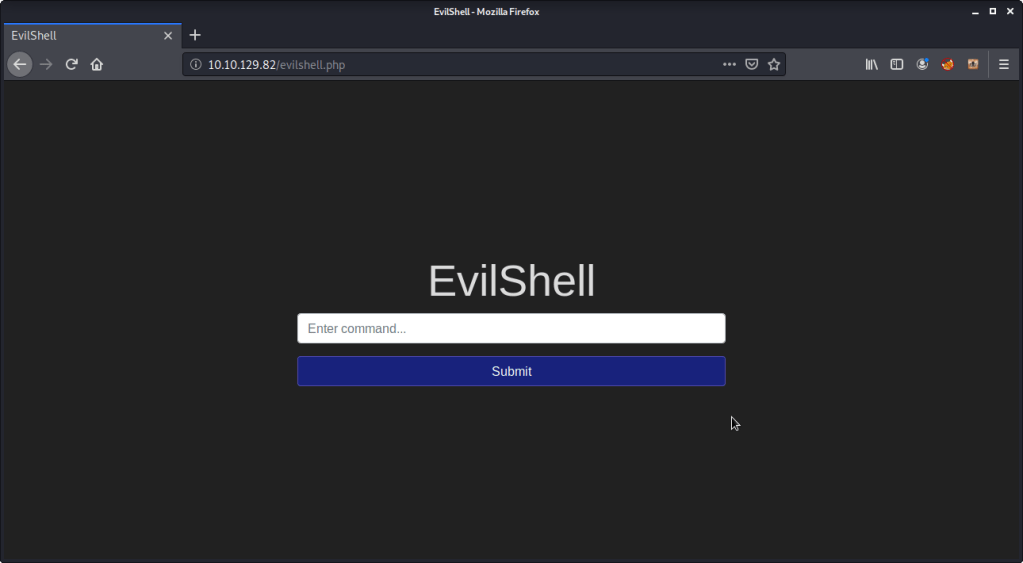
Task: Click the forward navigation arrow
Action: (46, 64)
